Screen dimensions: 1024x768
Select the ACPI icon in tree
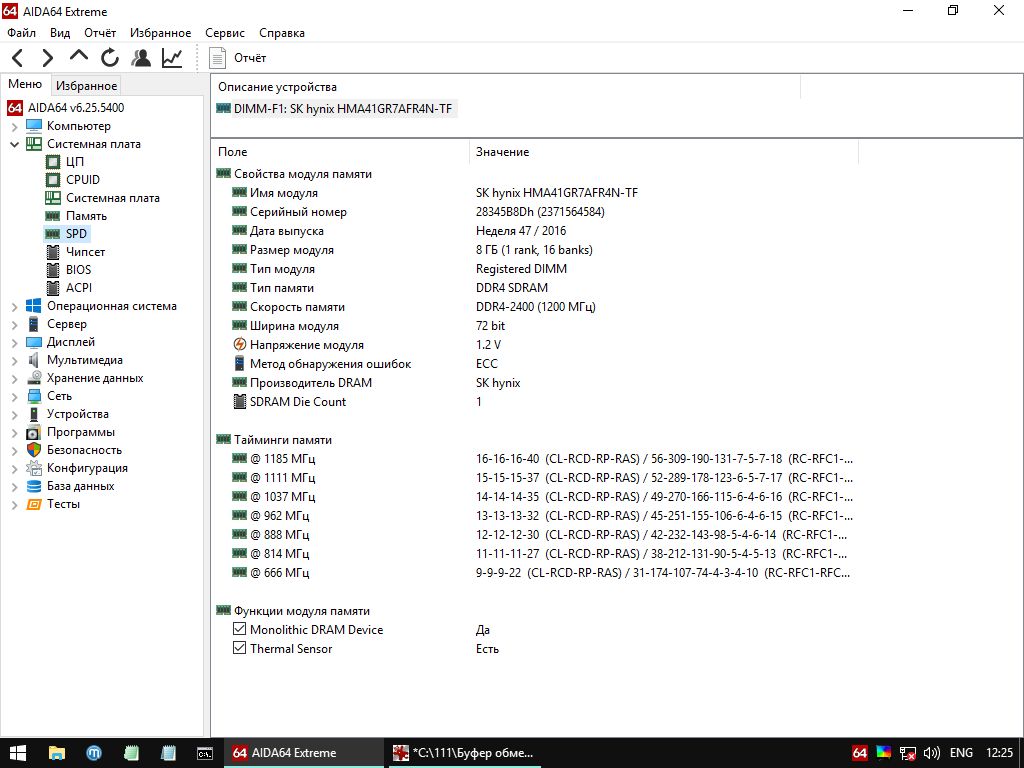[53, 288]
